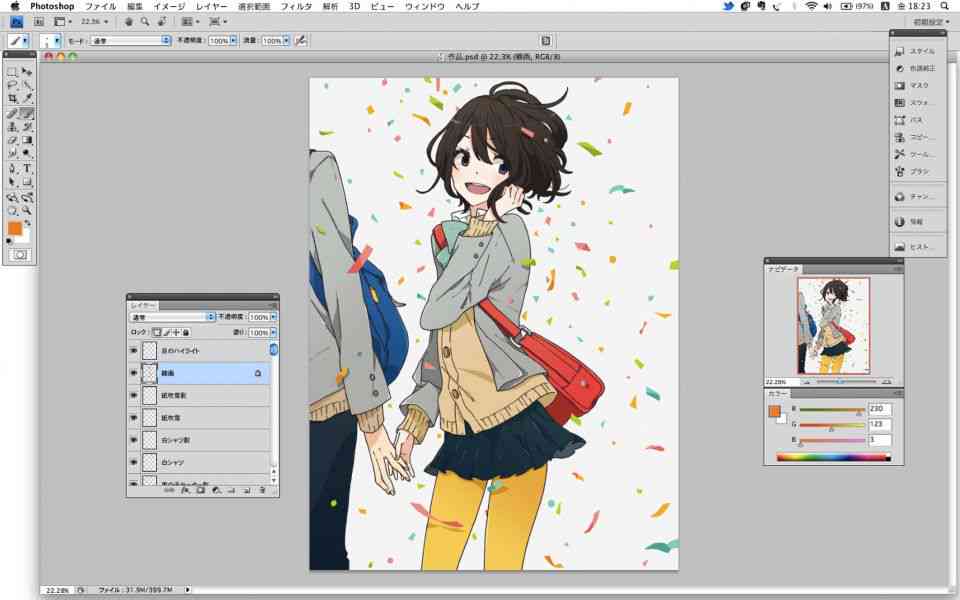Open the brush preset picker dropdown
Image resolution: width=960 pixels, height=600 pixels.
point(57,40)
